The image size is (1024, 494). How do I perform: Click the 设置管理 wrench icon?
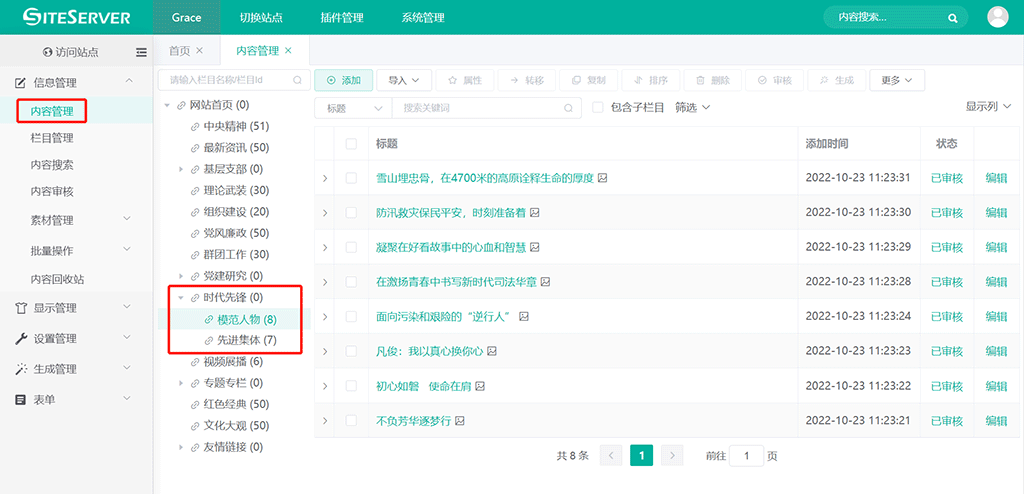(x=20, y=338)
